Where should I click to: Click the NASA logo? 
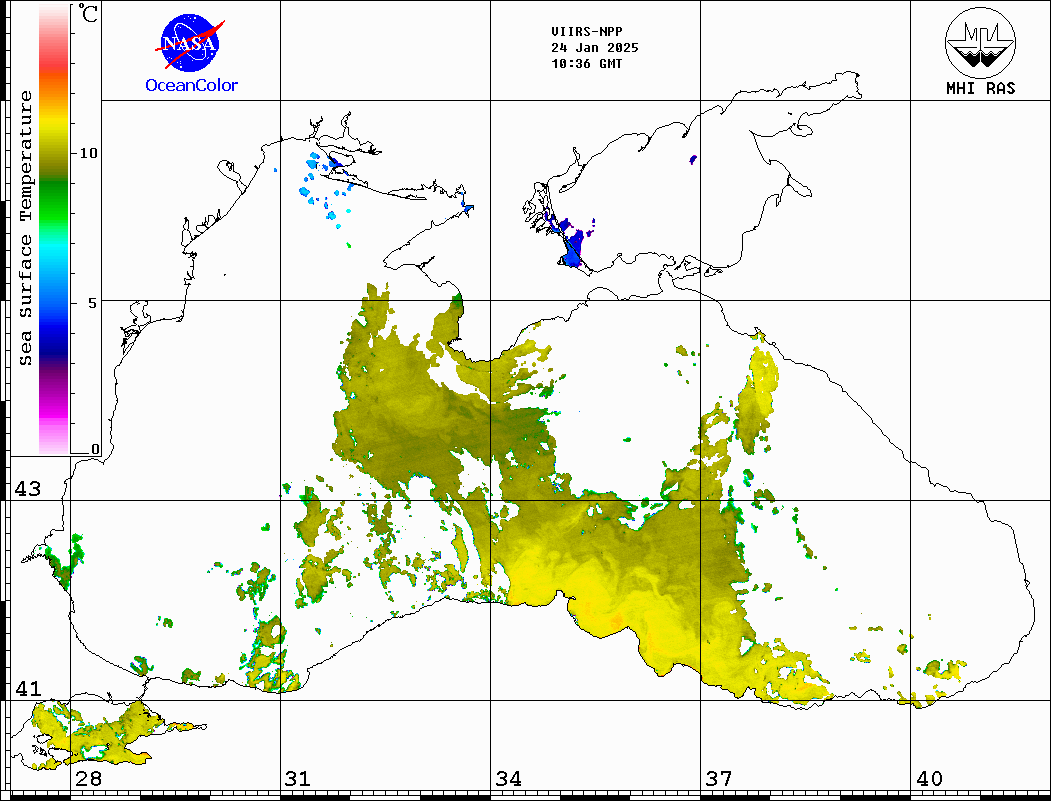click(190, 44)
